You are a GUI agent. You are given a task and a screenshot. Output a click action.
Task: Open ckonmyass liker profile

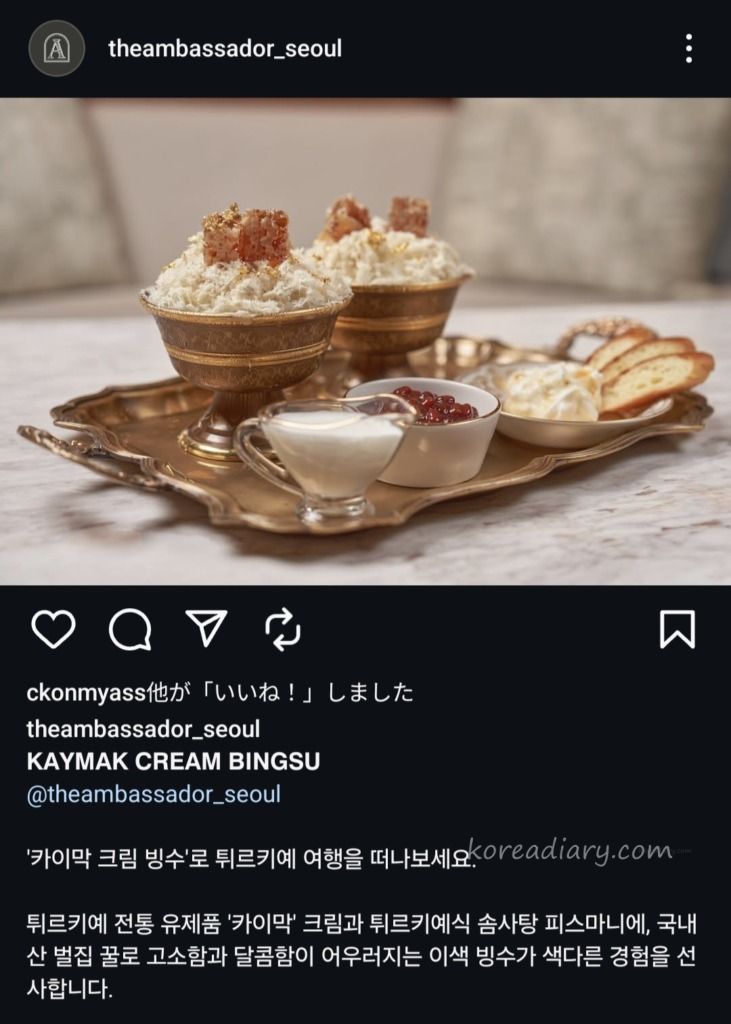pyautogui.click(x=86, y=693)
